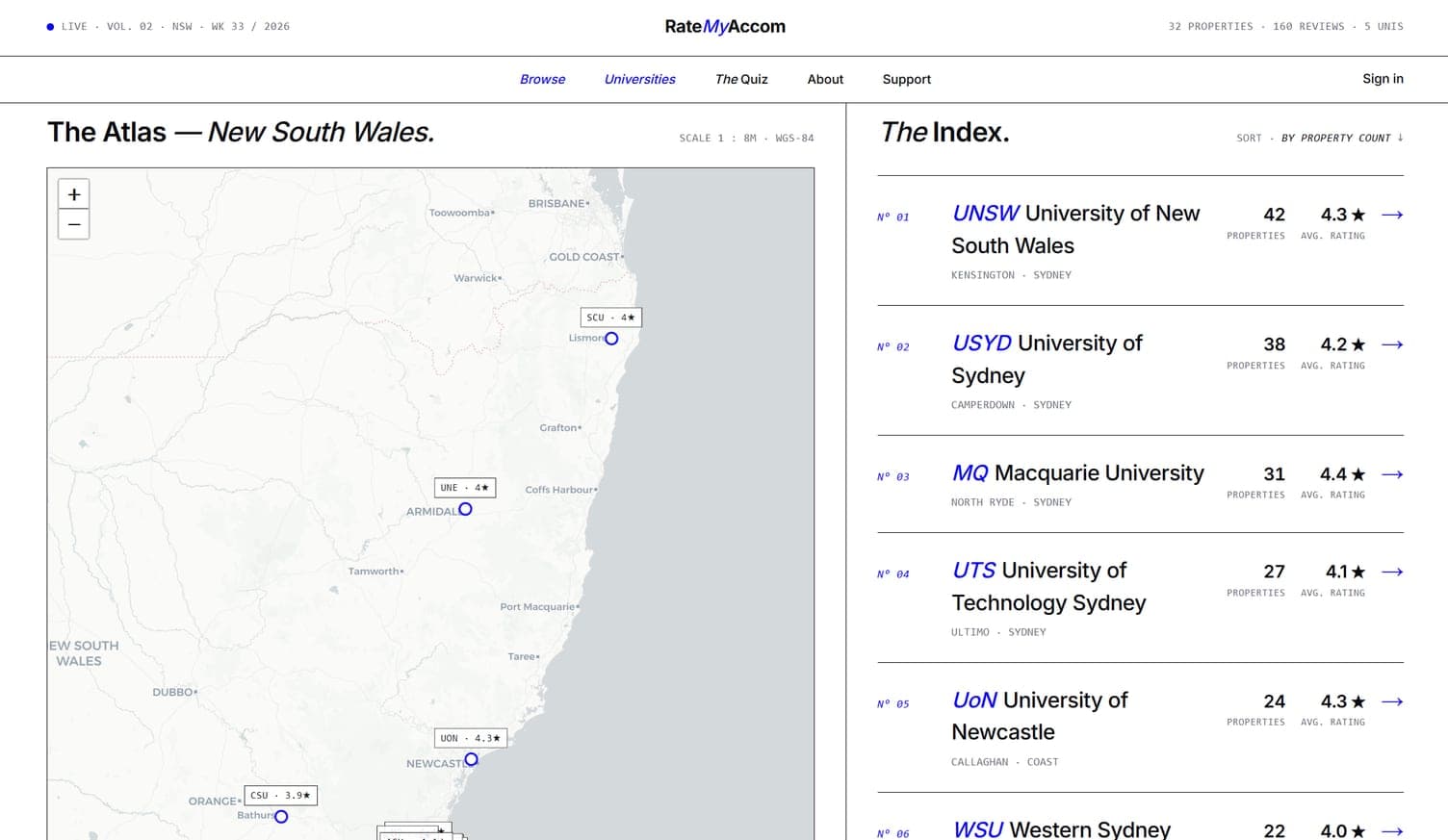Viewport: 1448px width, 840px height.
Task: Click the arrow for University of Newcastle row
Action: coord(1392,701)
